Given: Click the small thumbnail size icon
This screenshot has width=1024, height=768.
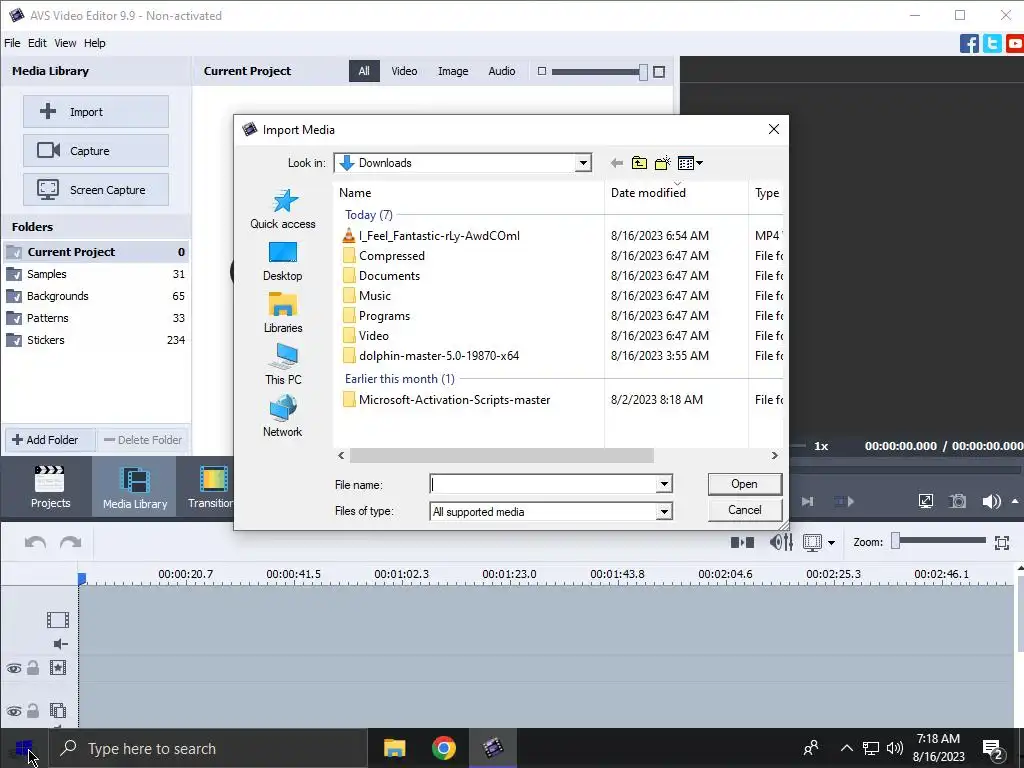Looking at the screenshot, I should (541, 71).
